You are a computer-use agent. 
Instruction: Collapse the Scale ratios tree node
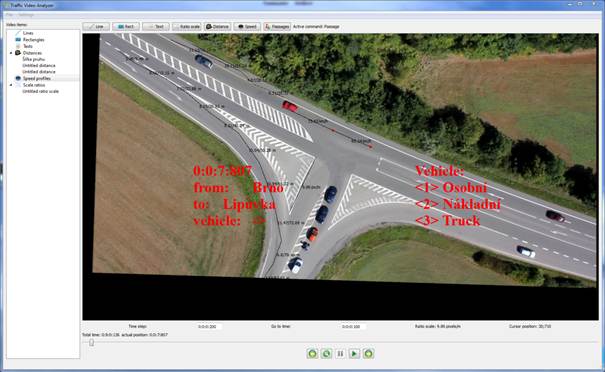pos(11,85)
